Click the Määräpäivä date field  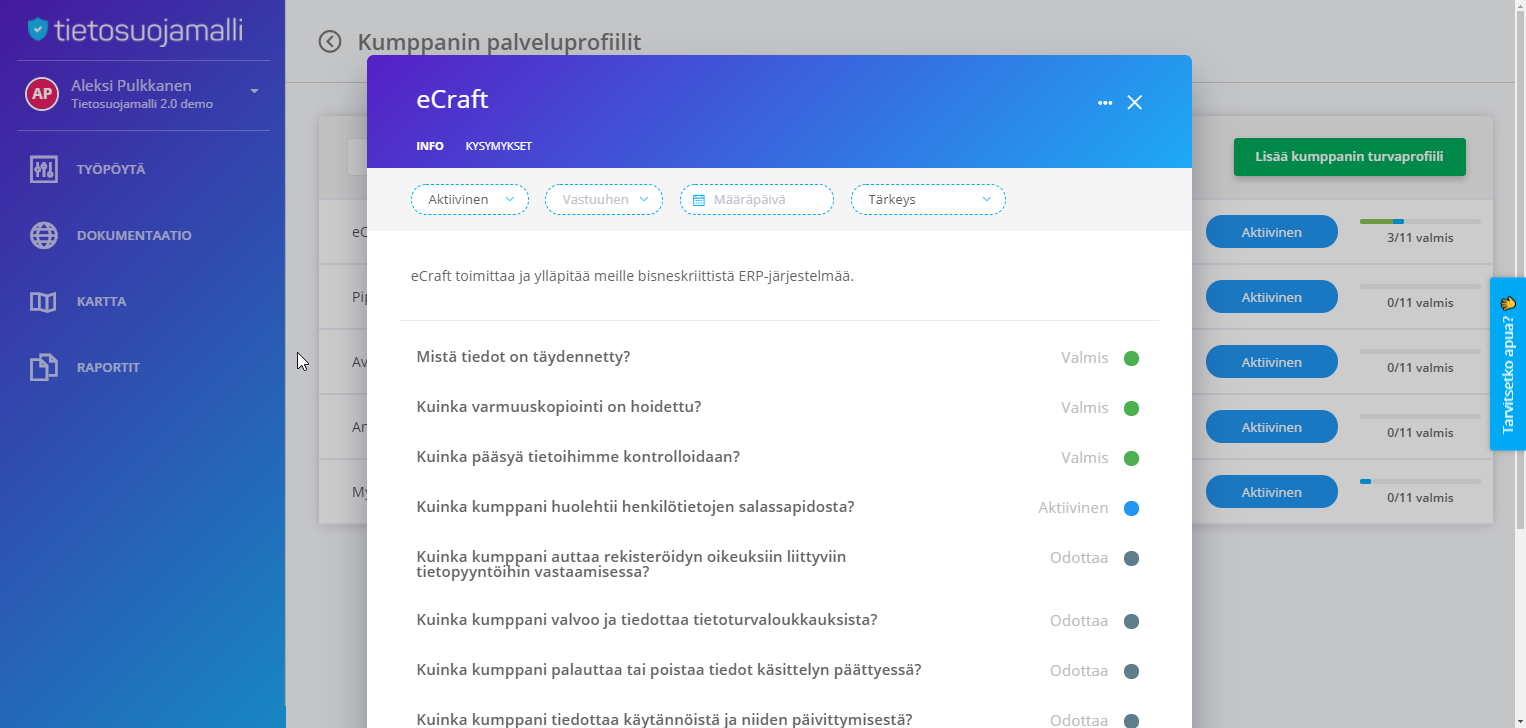pos(757,200)
